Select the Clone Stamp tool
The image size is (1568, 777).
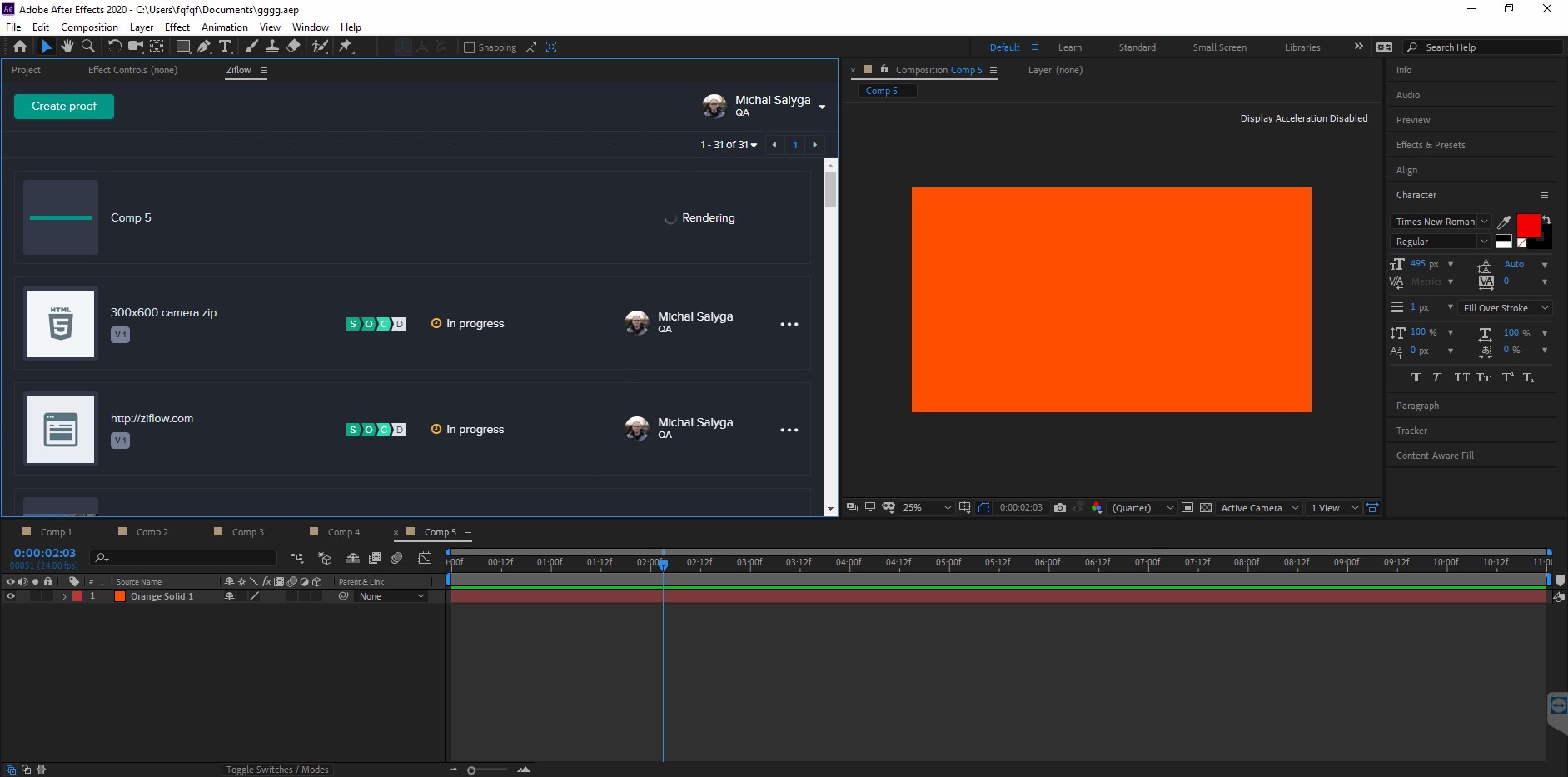(x=271, y=47)
